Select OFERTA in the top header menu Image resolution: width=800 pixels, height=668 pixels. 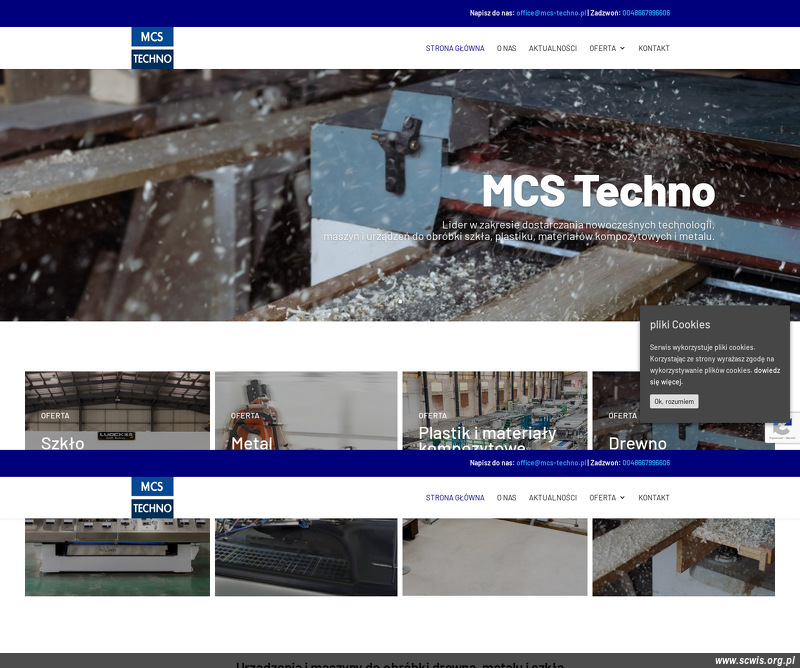click(603, 48)
